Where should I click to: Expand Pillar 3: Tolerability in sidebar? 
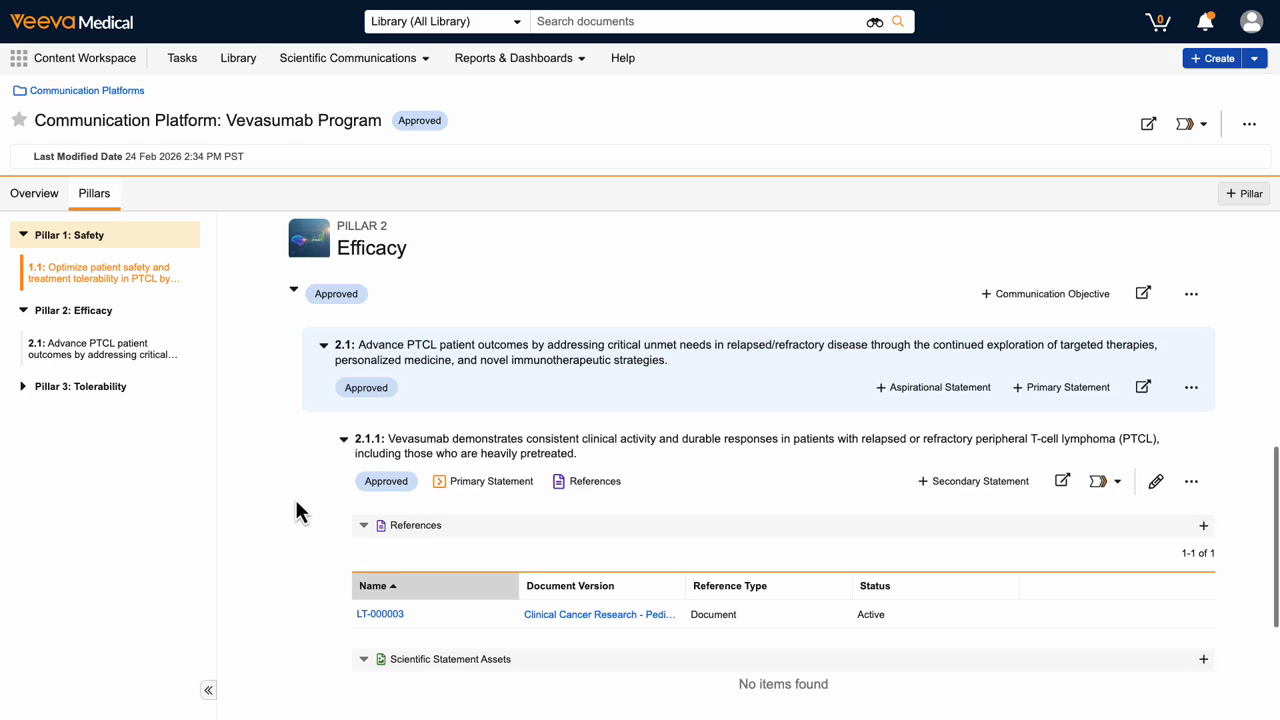23,386
